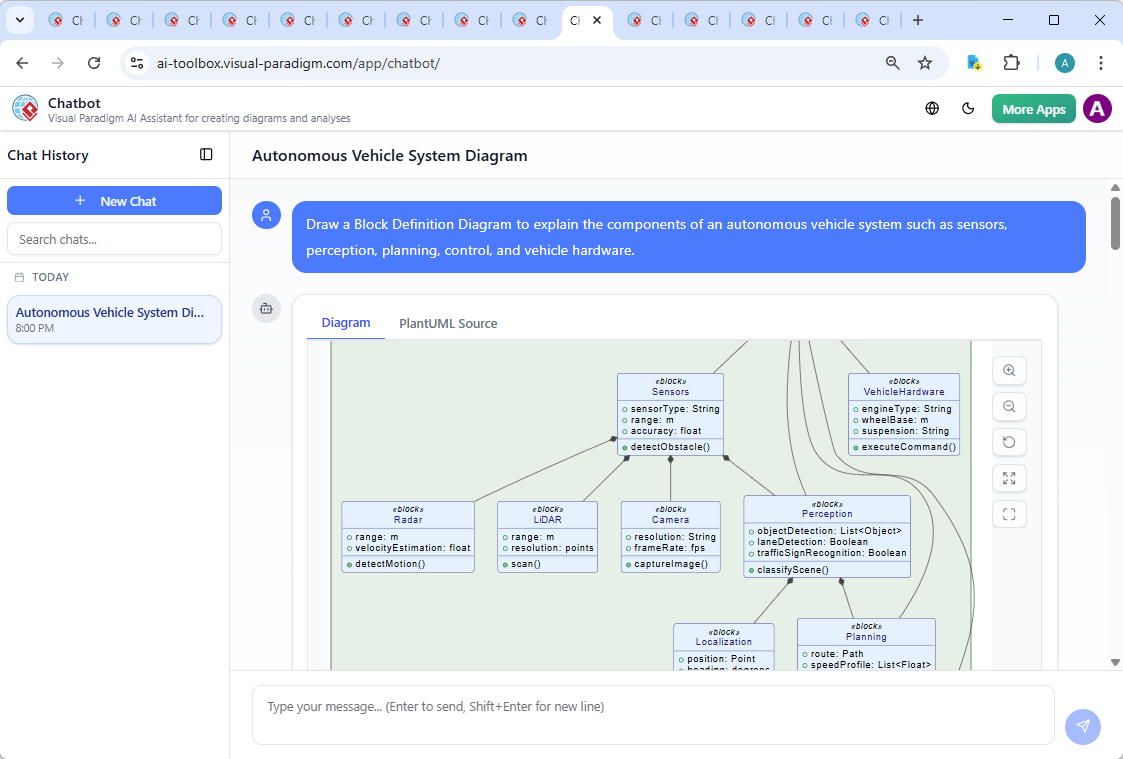Switch to the PlantUML Source tab
This screenshot has width=1123, height=759.
(447, 323)
